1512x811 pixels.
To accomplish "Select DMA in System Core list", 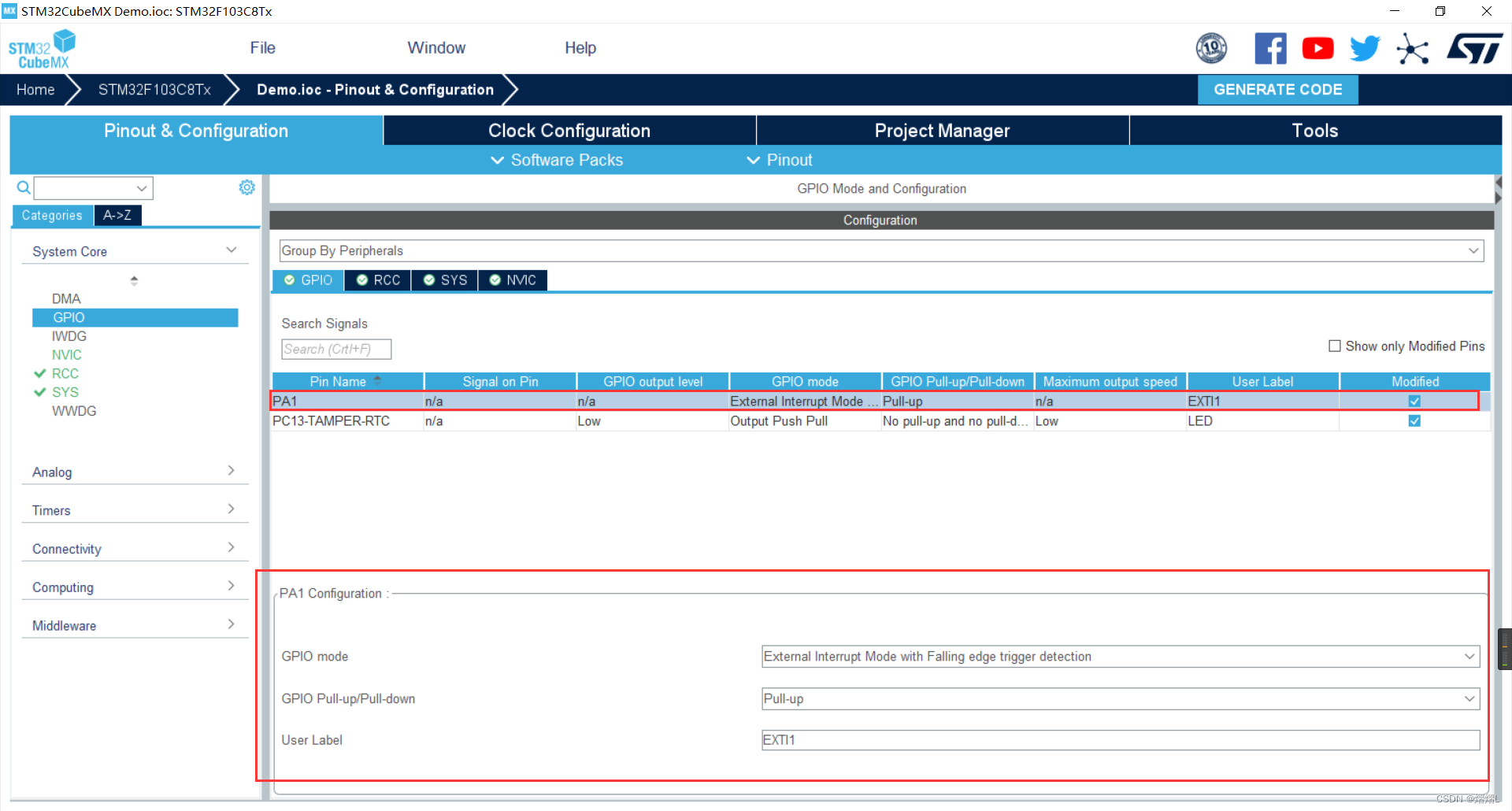I will pos(66,299).
